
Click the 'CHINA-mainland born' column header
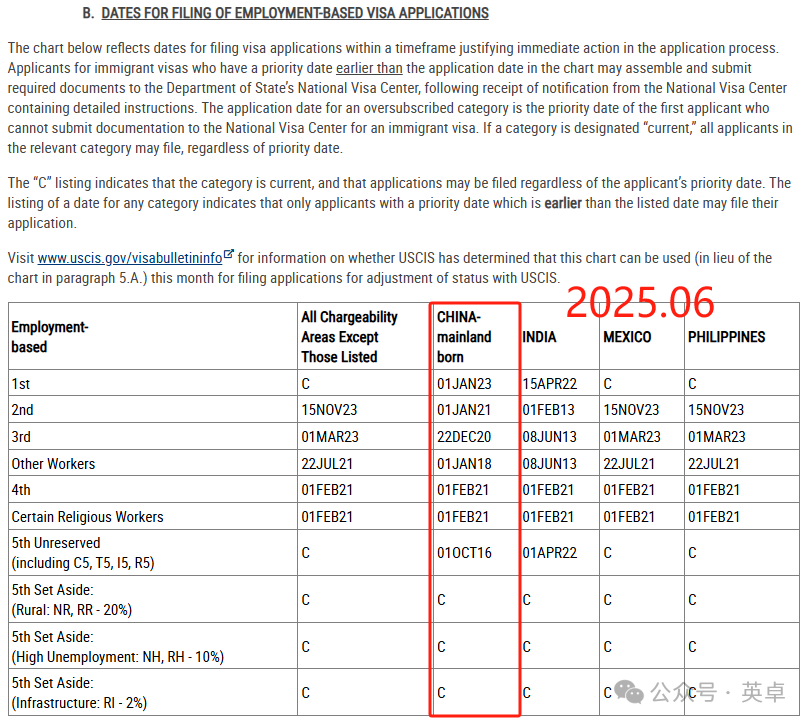(x=464, y=337)
